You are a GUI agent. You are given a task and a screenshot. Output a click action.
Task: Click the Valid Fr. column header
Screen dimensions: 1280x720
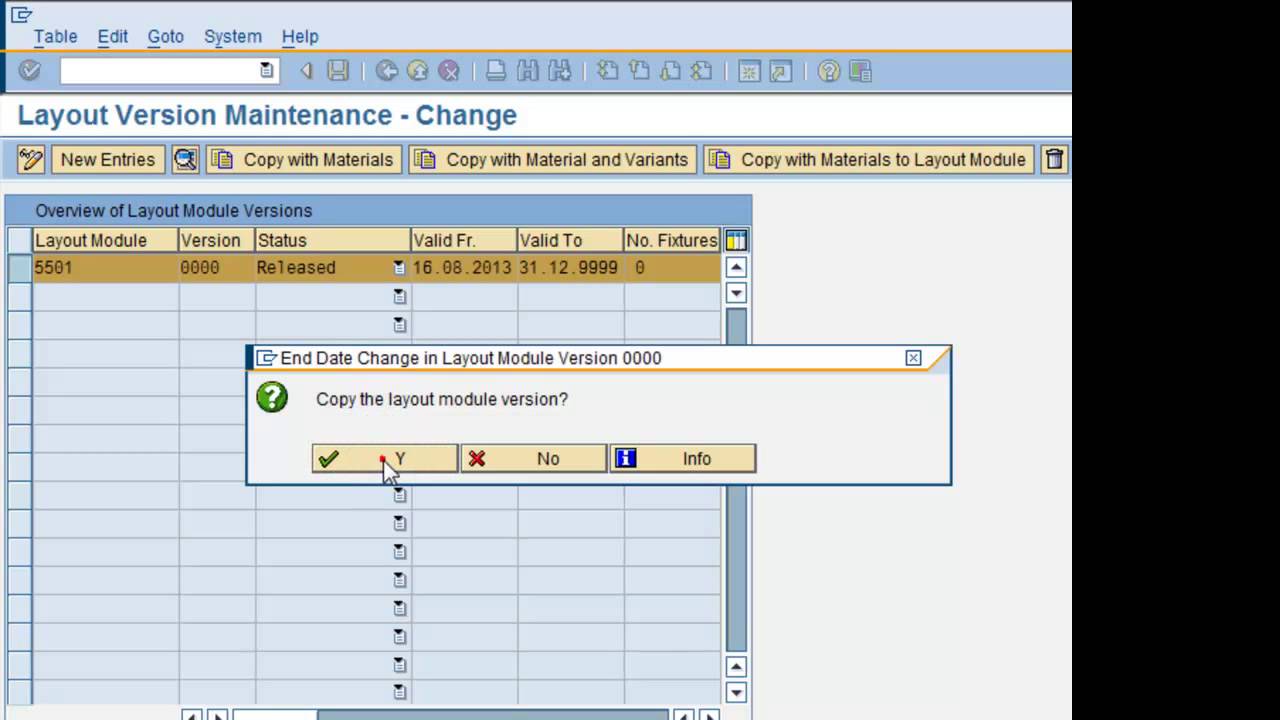(x=464, y=240)
